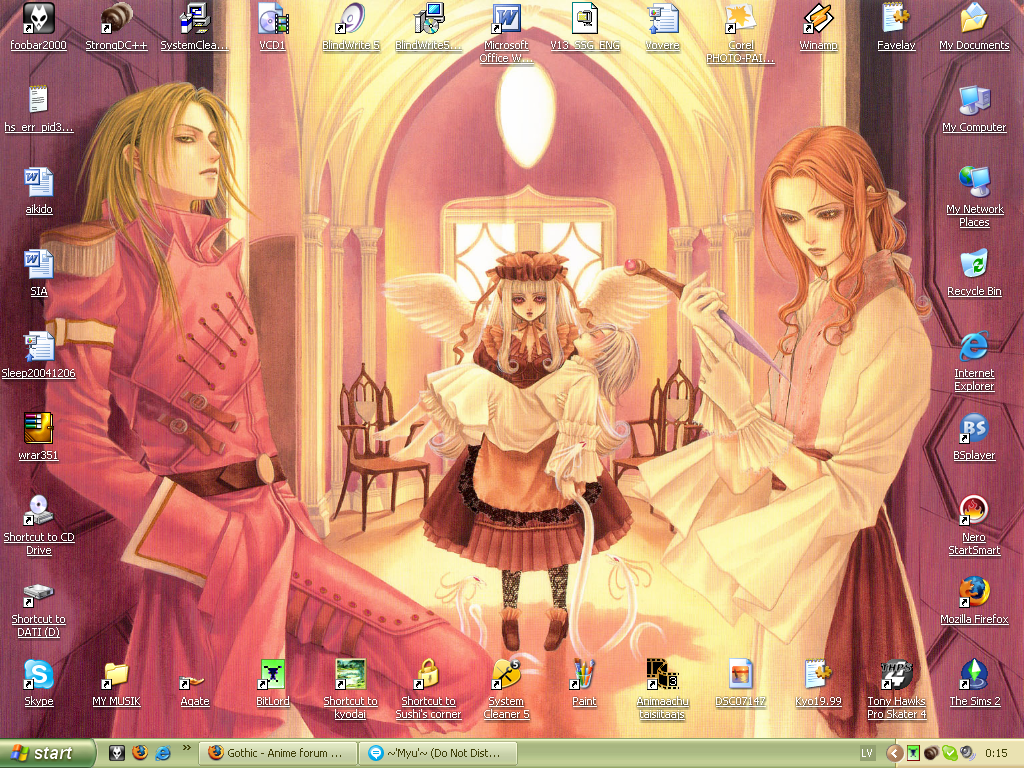1024x768 pixels.
Task: Launch foobar2000 from the Quick Launch bar
Action: [117, 753]
